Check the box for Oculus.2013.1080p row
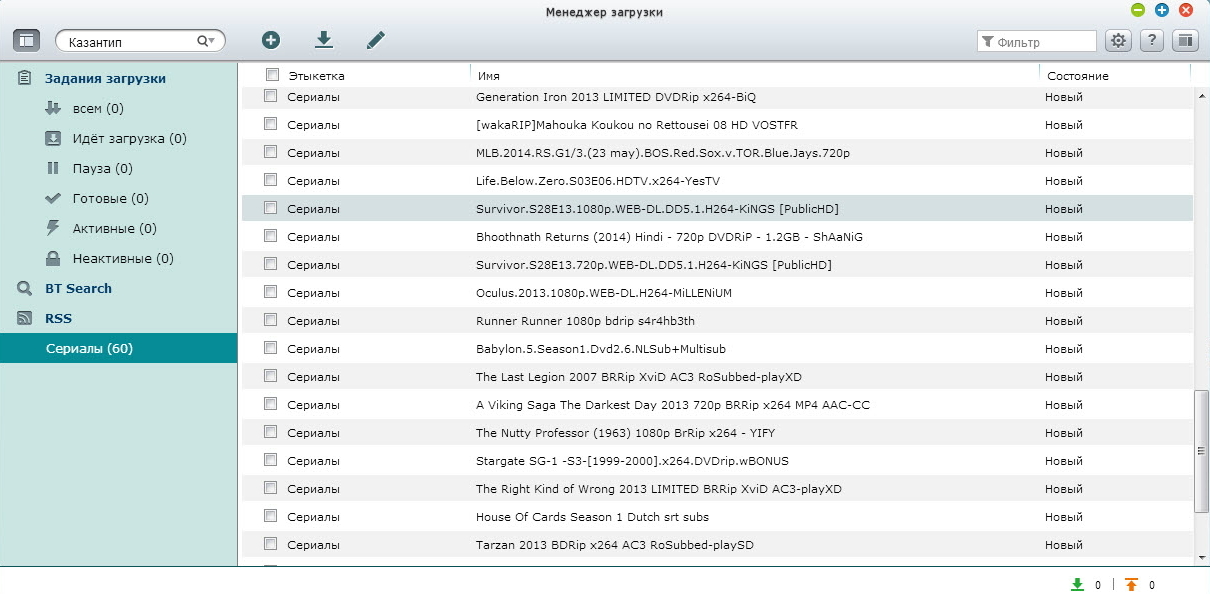The image size is (1210, 594). (270, 292)
